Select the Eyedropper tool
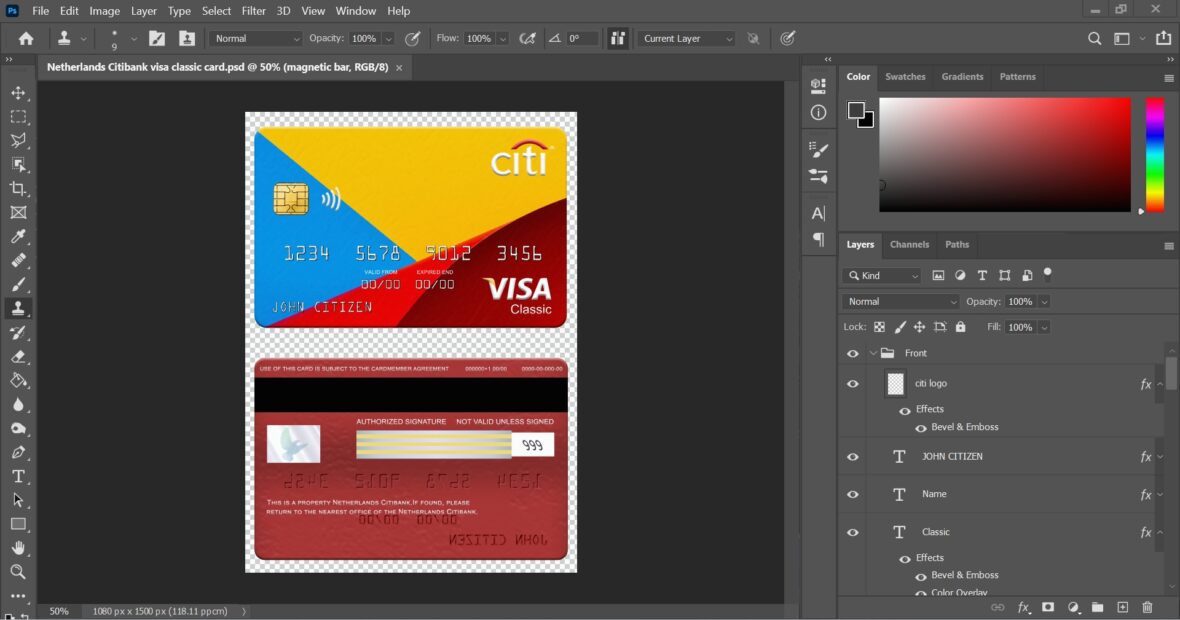The image size is (1180, 620). 18,236
